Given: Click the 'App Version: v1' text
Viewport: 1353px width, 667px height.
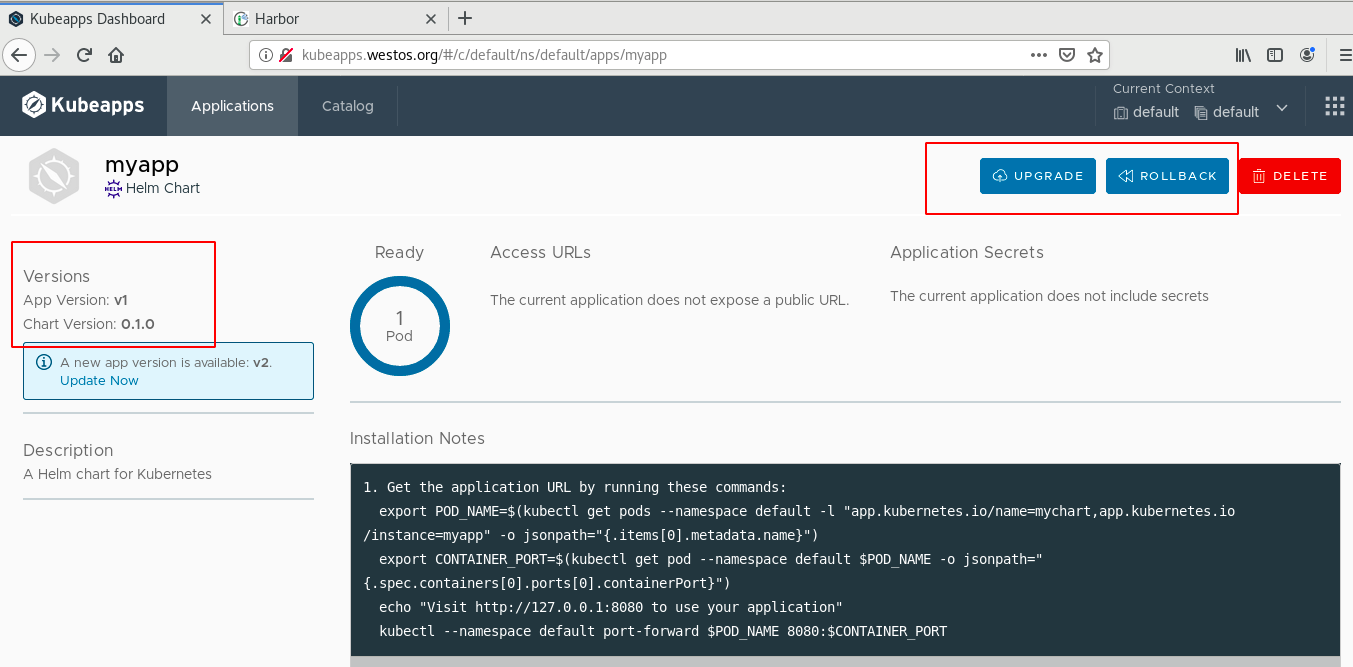Looking at the screenshot, I should coord(76,300).
